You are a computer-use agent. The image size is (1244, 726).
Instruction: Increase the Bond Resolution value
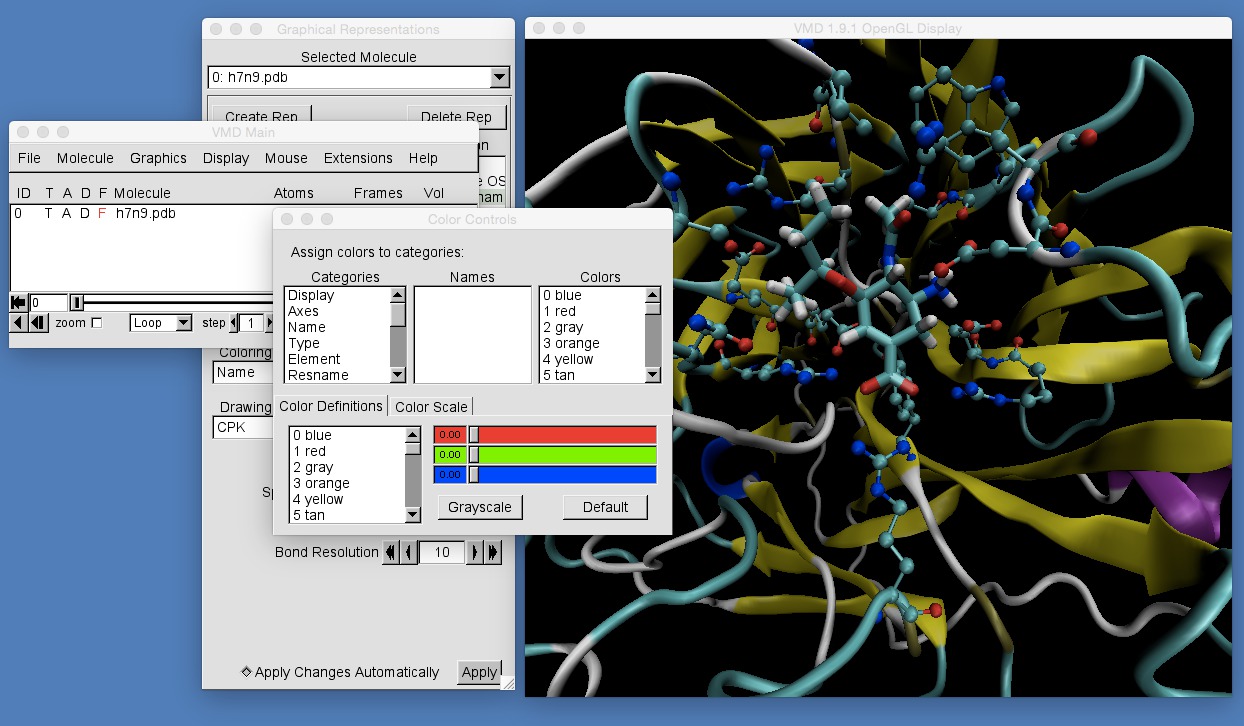pos(476,552)
